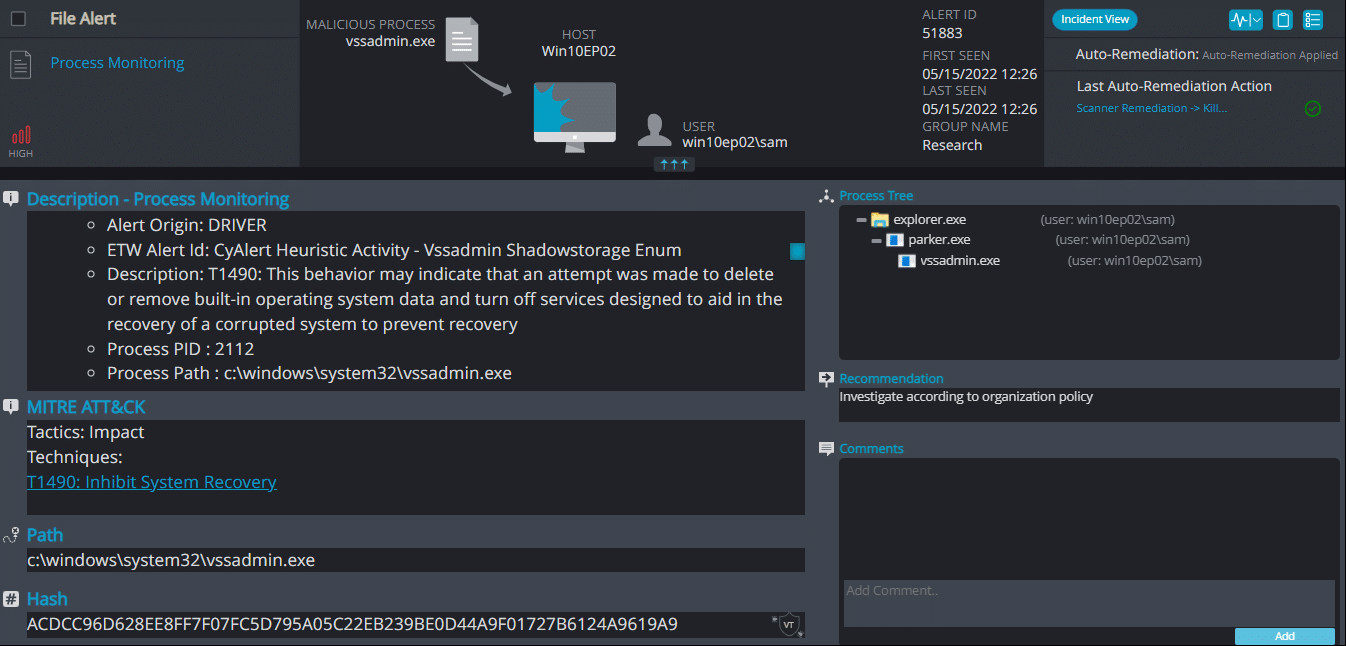Screen dimensions: 1346x646
Task: Click the parker.exe process icon
Action: [x=895, y=240]
